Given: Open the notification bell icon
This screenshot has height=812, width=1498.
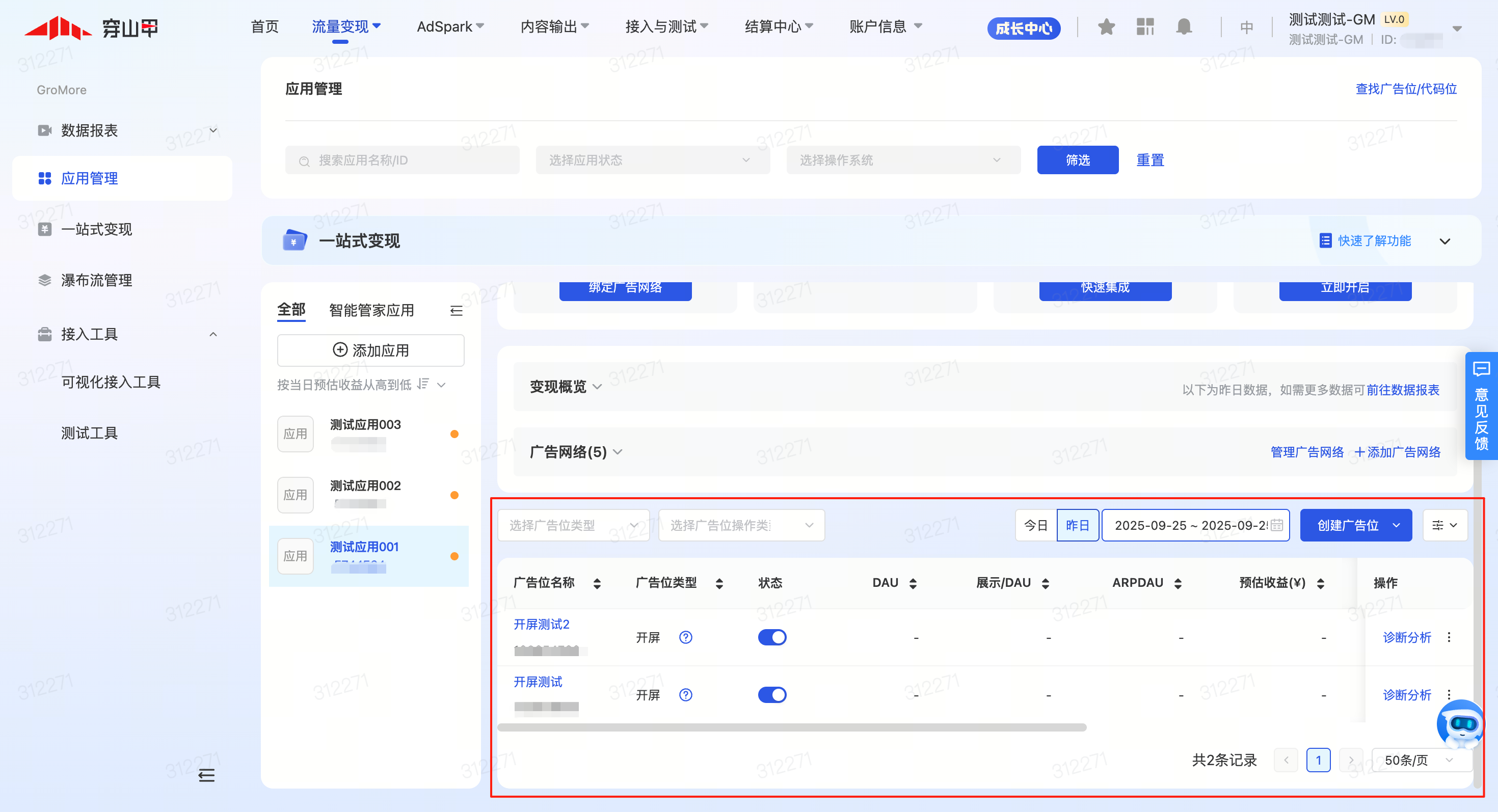Looking at the screenshot, I should [1184, 26].
